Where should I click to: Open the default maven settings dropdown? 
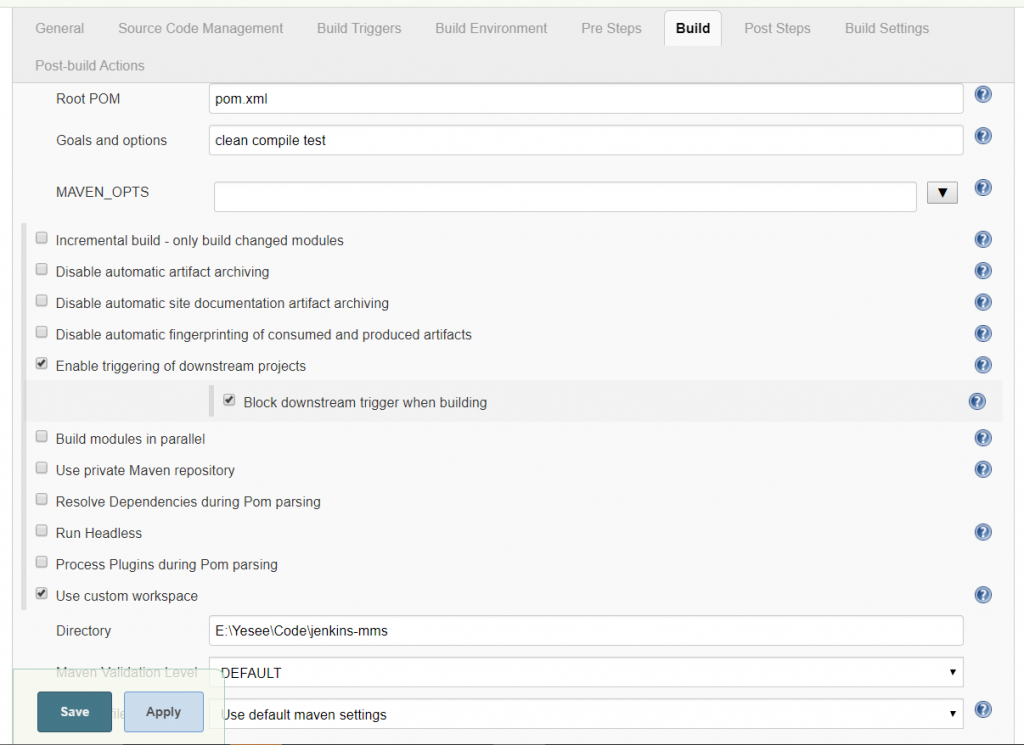pyautogui.click(x=586, y=714)
